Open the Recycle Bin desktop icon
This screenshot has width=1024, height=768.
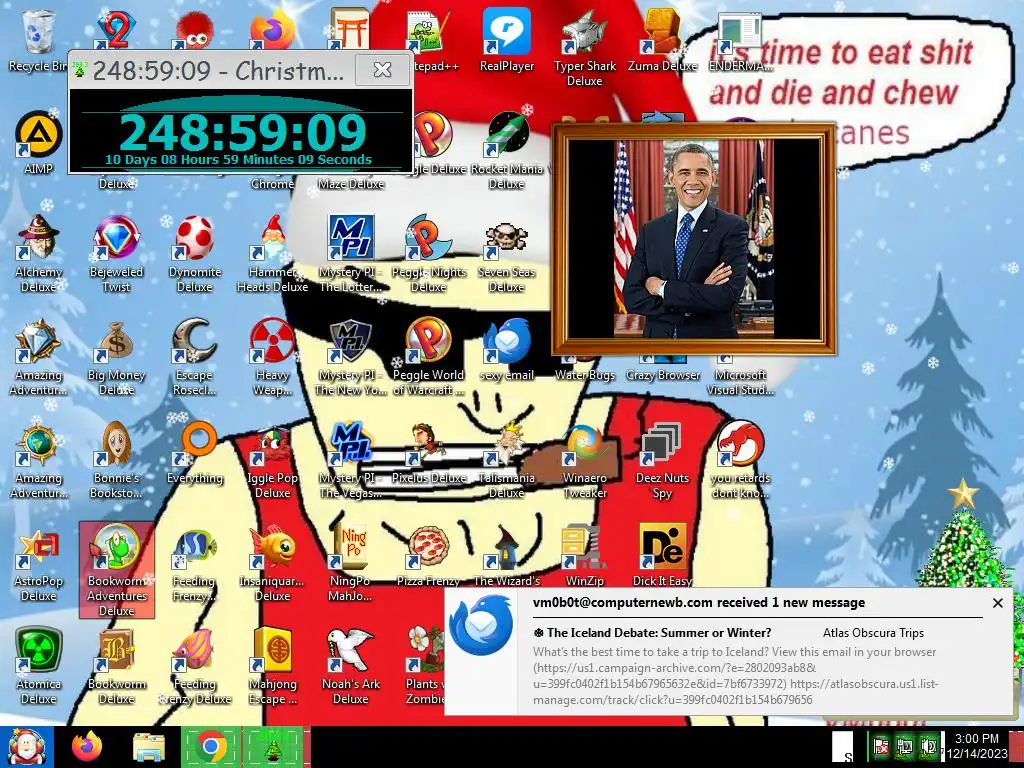(x=38, y=40)
